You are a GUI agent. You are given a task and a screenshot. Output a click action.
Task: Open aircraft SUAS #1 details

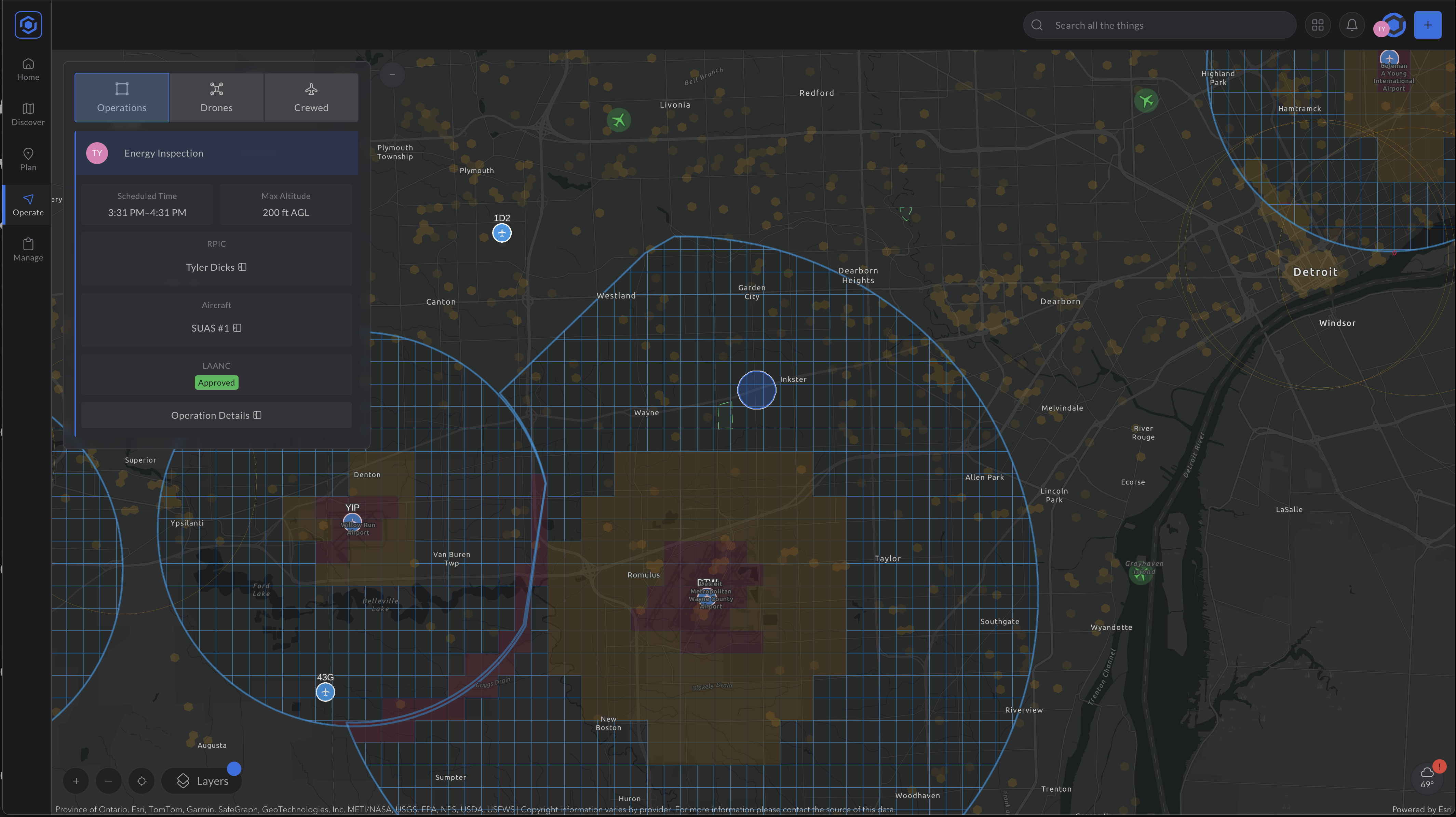click(x=216, y=328)
